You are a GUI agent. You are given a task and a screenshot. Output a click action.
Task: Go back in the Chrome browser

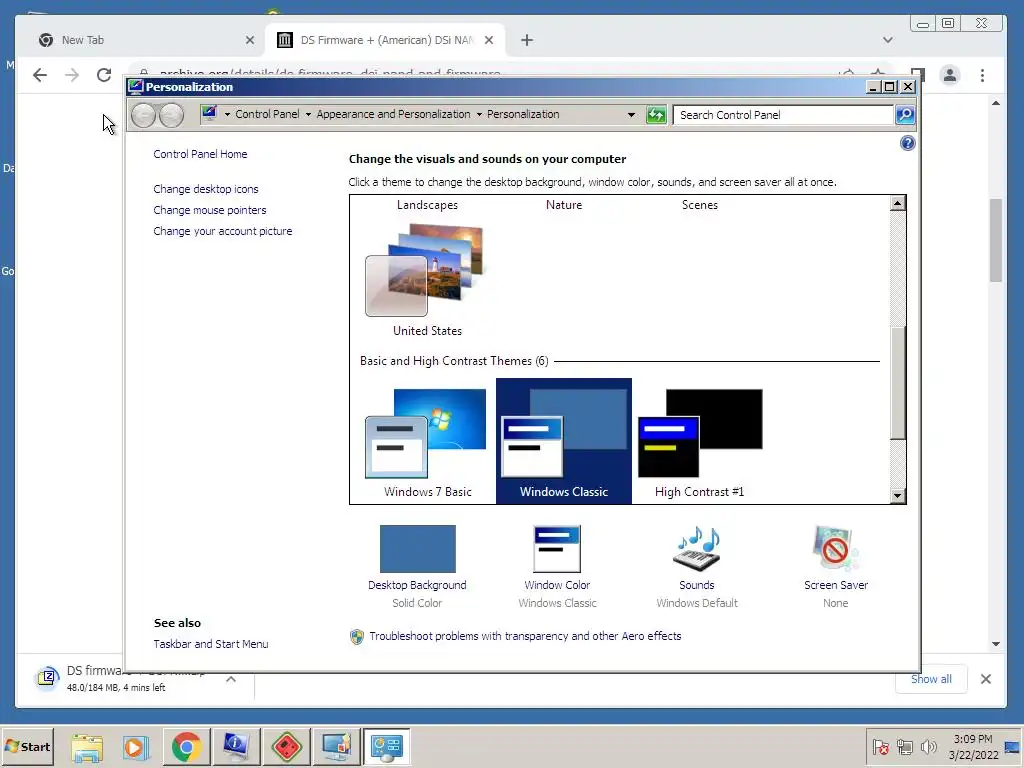point(40,75)
